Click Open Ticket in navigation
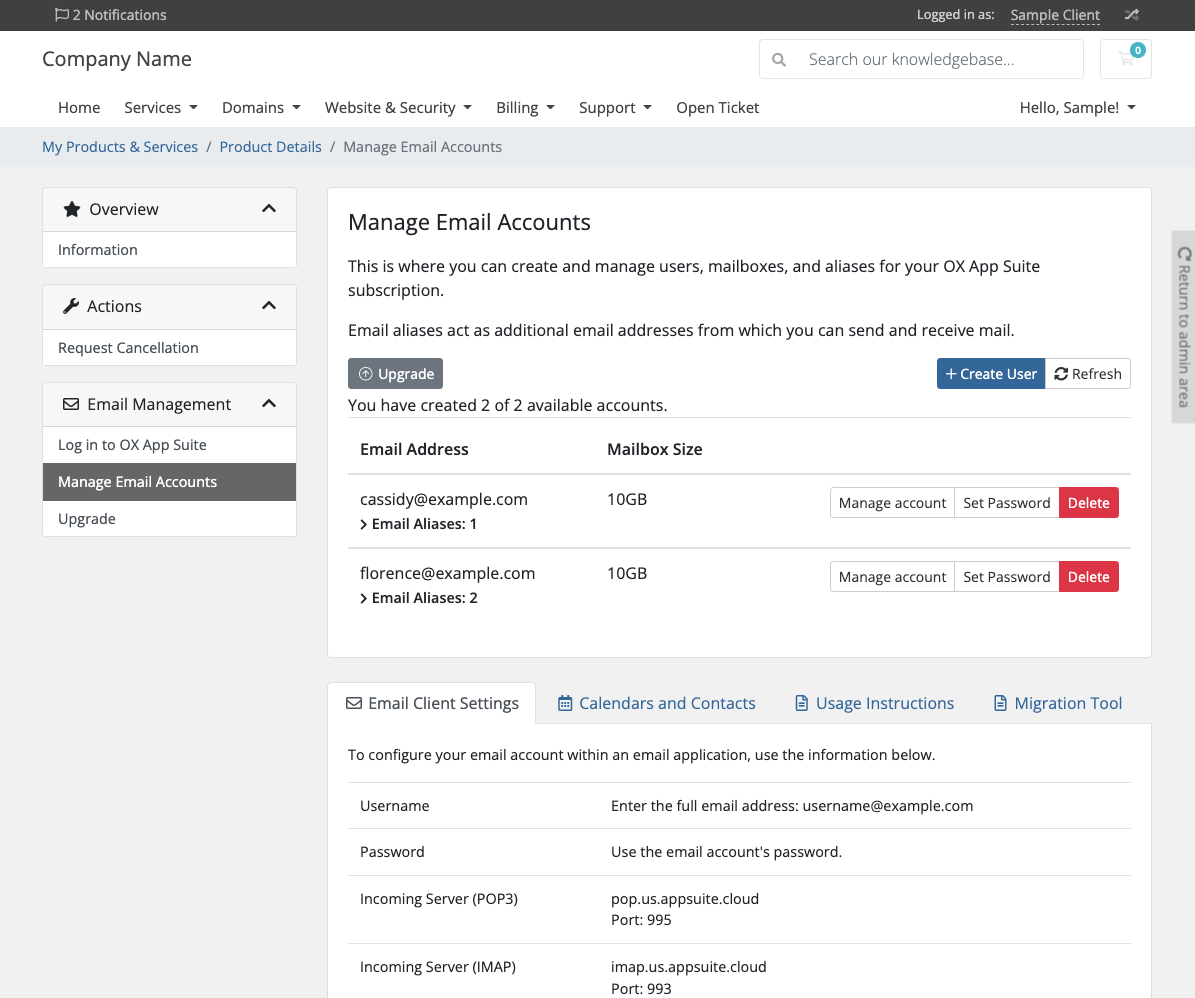Viewport: 1195px width, 998px height. 717,107
